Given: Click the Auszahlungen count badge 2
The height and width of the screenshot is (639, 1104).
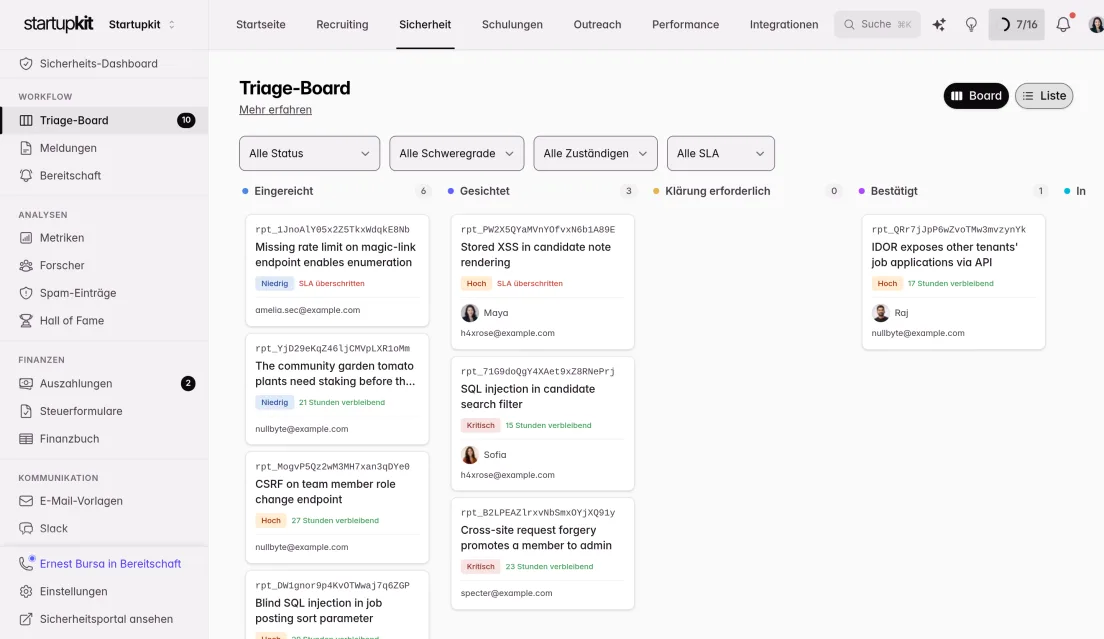Looking at the screenshot, I should [x=188, y=384].
